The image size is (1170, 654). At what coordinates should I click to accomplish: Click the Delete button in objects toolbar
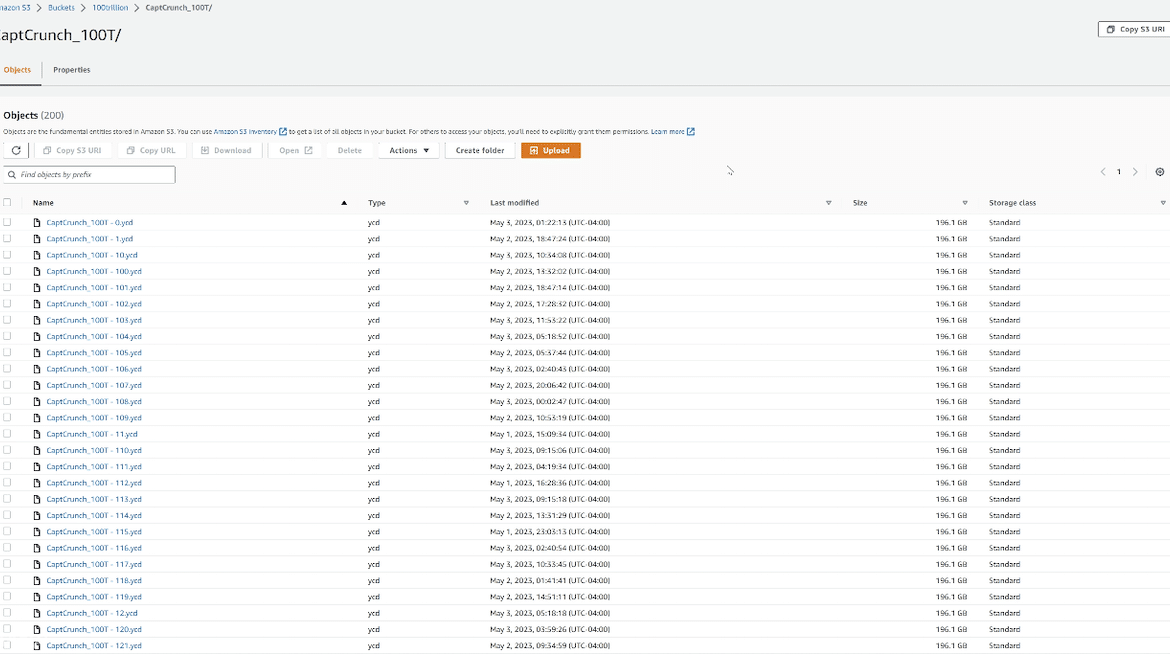click(x=349, y=150)
